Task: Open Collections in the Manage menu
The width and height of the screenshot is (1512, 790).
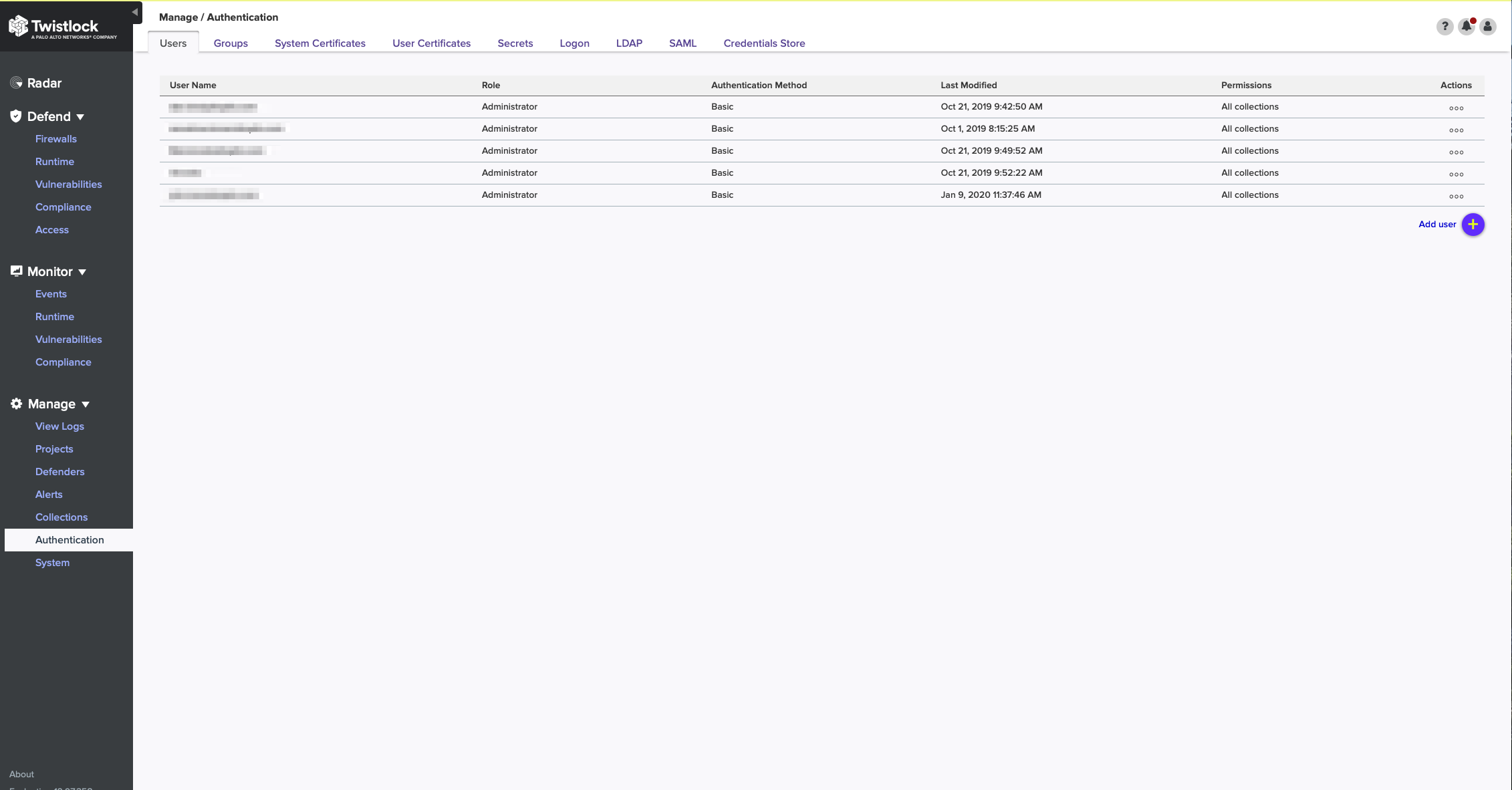Action: point(61,517)
